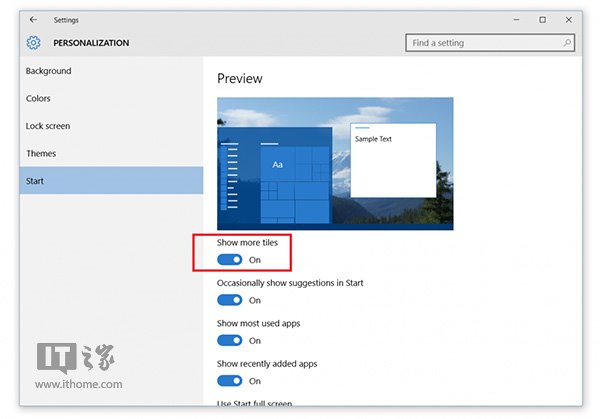The width and height of the screenshot is (600, 419).
Task: Close the Settings window
Action: pos(569,19)
